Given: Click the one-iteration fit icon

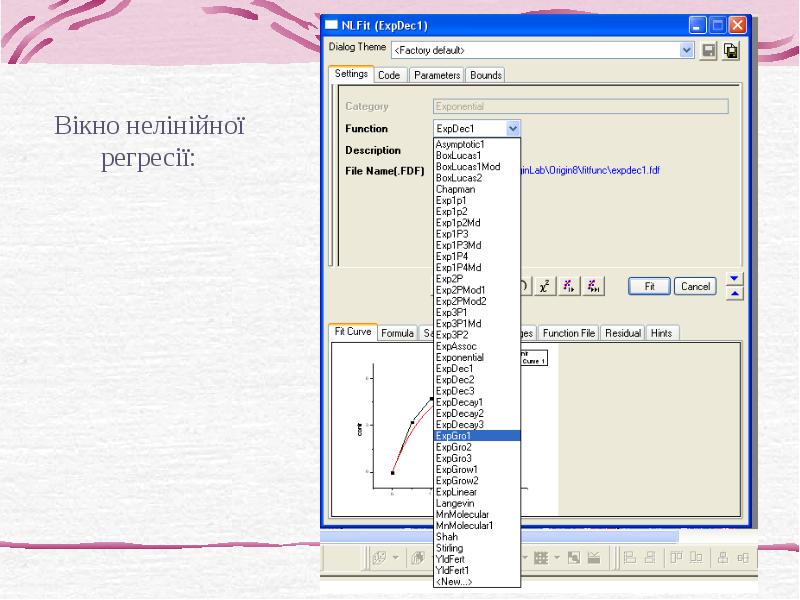Looking at the screenshot, I should [x=569, y=286].
